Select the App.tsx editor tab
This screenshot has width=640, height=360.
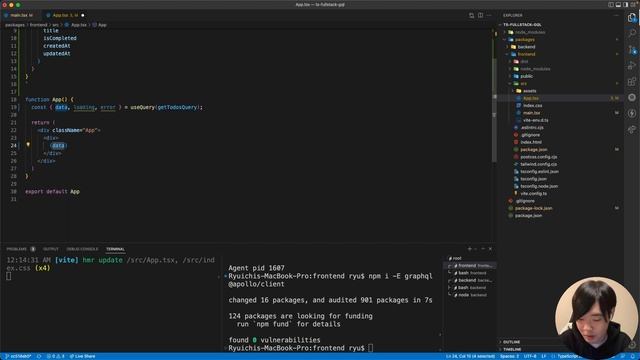point(64,15)
